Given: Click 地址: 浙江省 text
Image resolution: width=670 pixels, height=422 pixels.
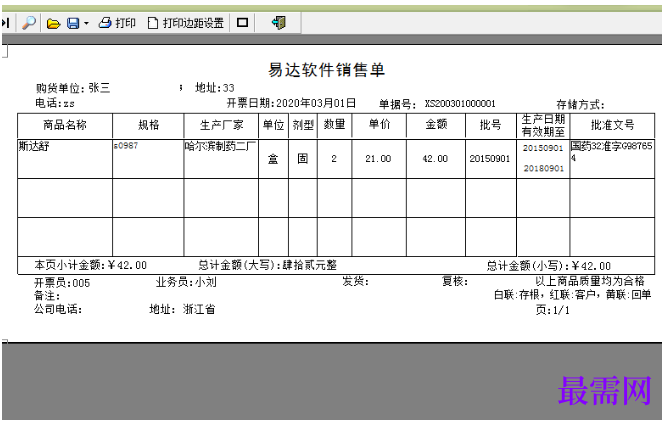Looking at the screenshot, I should 182,309.
